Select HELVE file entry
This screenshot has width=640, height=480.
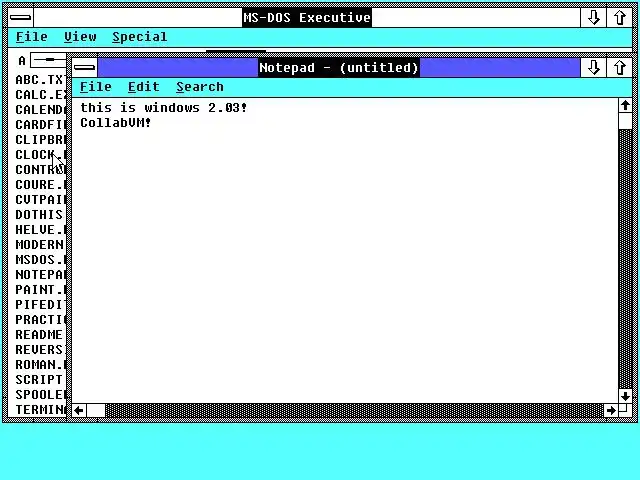tap(40, 230)
